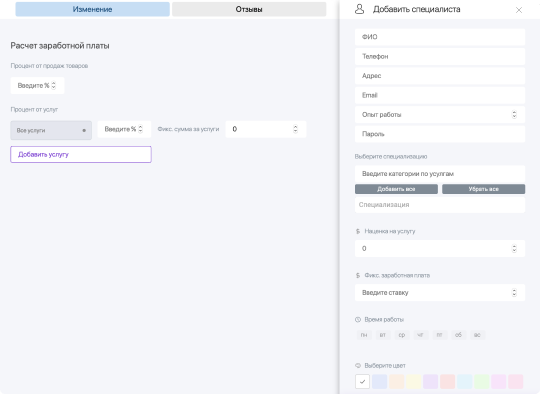Select the white color swatch with checkmark
541x394 pixels.
tap(362, 382)
